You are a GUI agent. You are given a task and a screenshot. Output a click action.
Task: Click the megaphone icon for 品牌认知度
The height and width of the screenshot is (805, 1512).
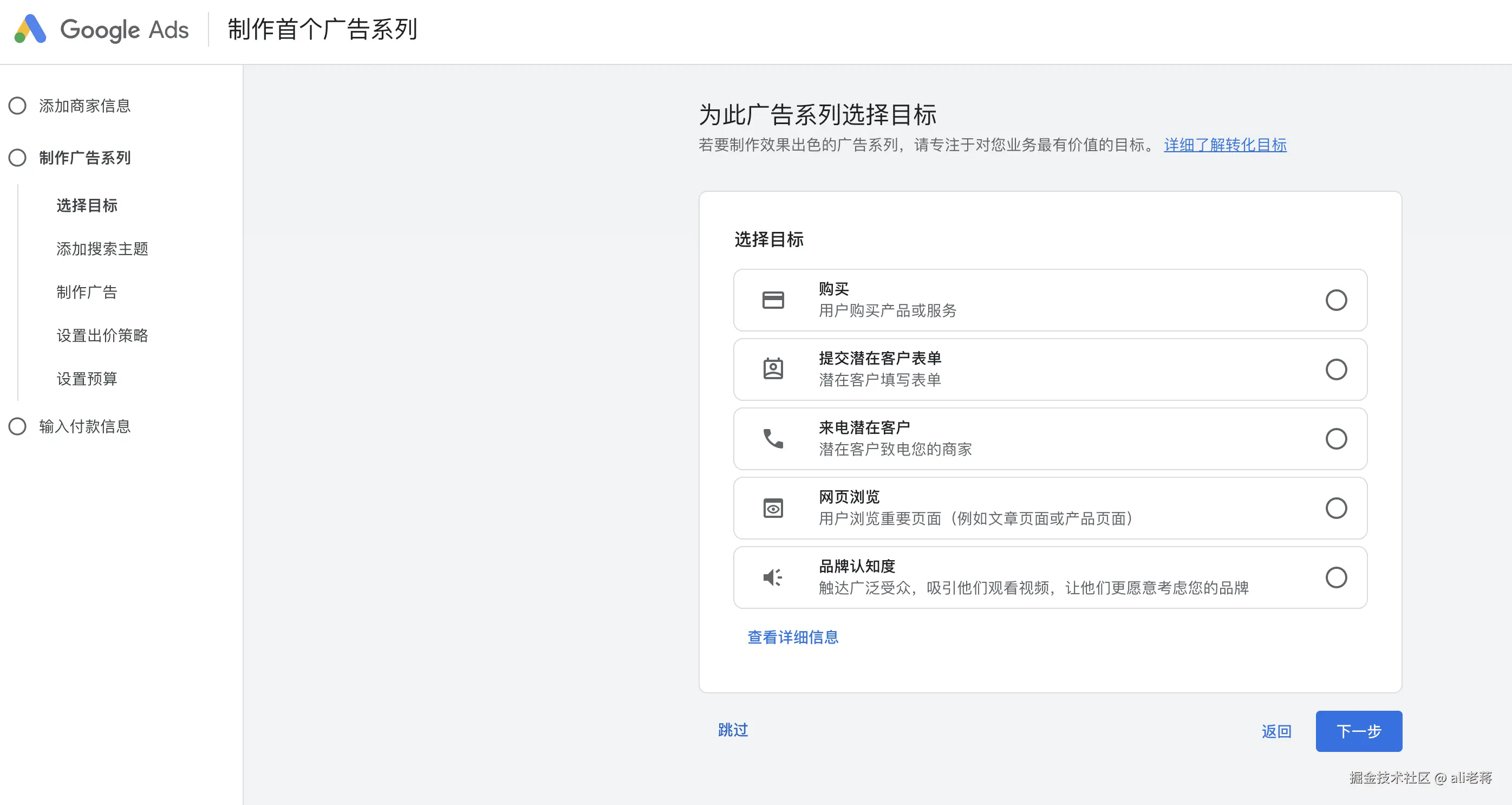(x=772, y=577)
